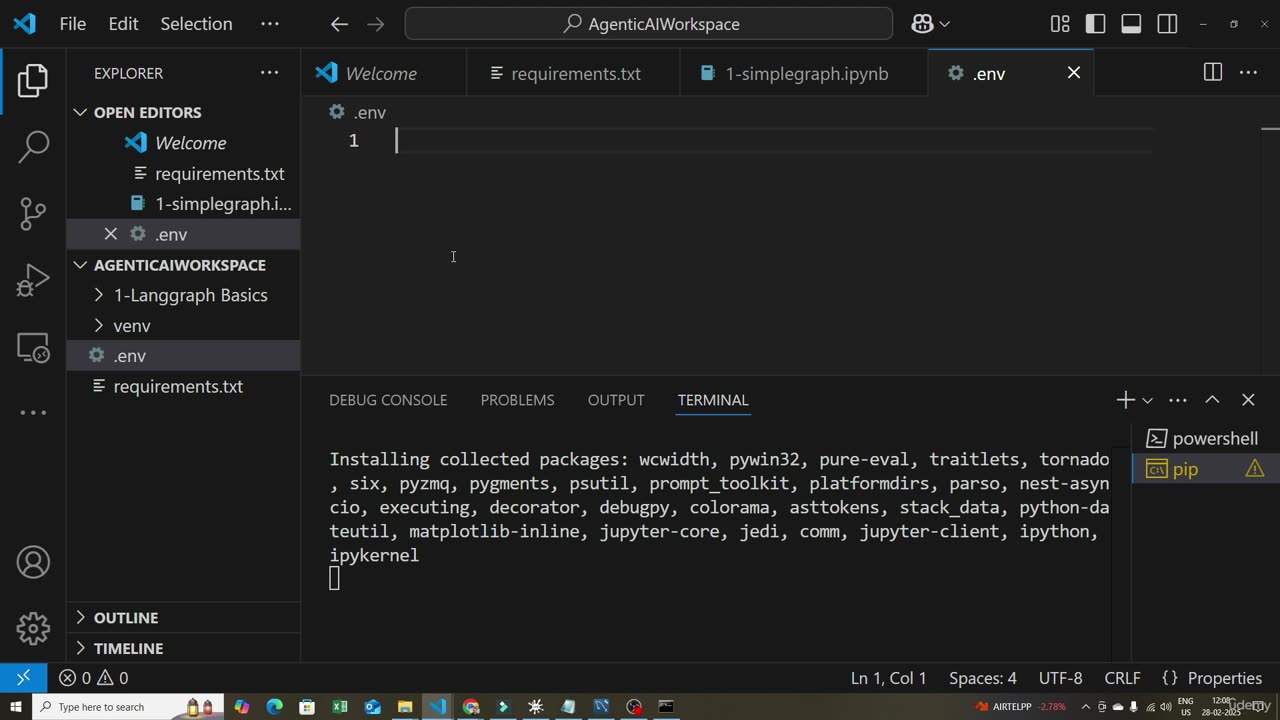This screenshot has height=720, width=1280.
Task: Switch to the Output panel tab
Action: coord(616,400)
